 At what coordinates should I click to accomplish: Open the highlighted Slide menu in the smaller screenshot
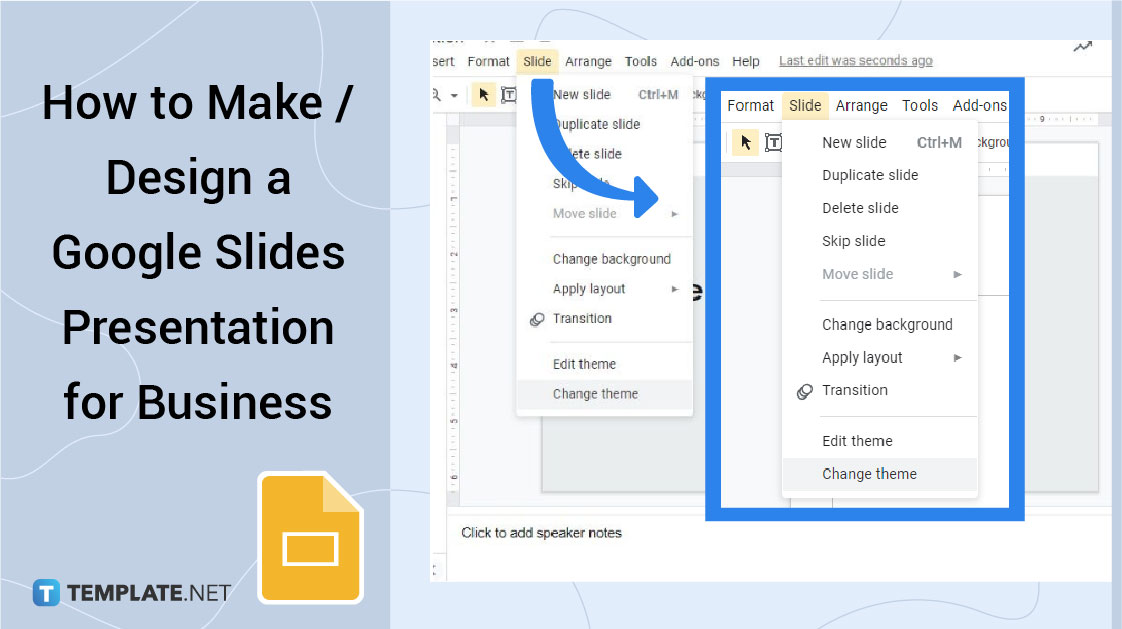pyautogui.click(x=537, y=62)
